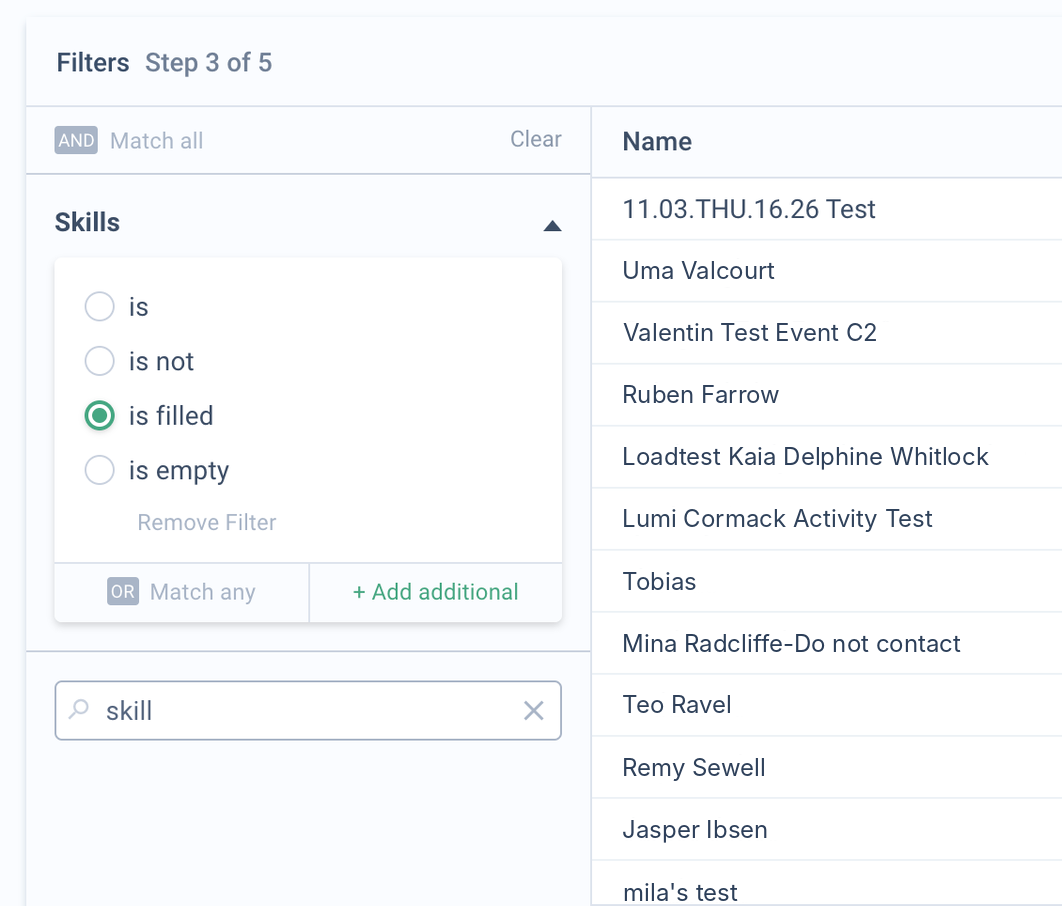Open Mina Radcliffe-Do not contact row

click(827, 643)
